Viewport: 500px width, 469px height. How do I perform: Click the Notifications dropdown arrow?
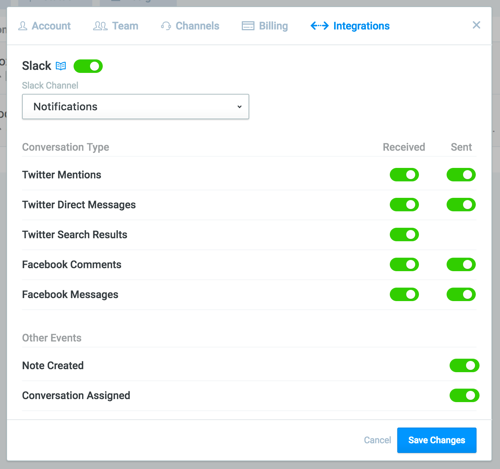pyautogui.click(x=239, y=107)
